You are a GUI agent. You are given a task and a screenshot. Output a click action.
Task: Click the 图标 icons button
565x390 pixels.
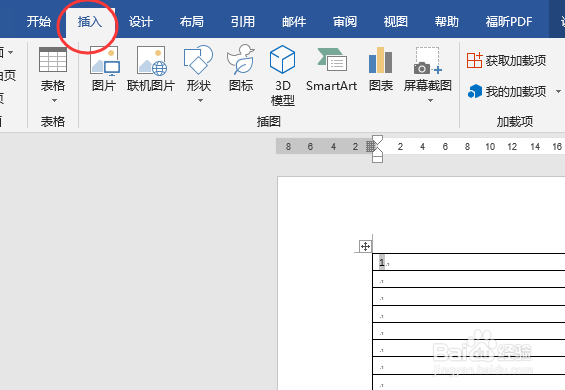point(241,60)
